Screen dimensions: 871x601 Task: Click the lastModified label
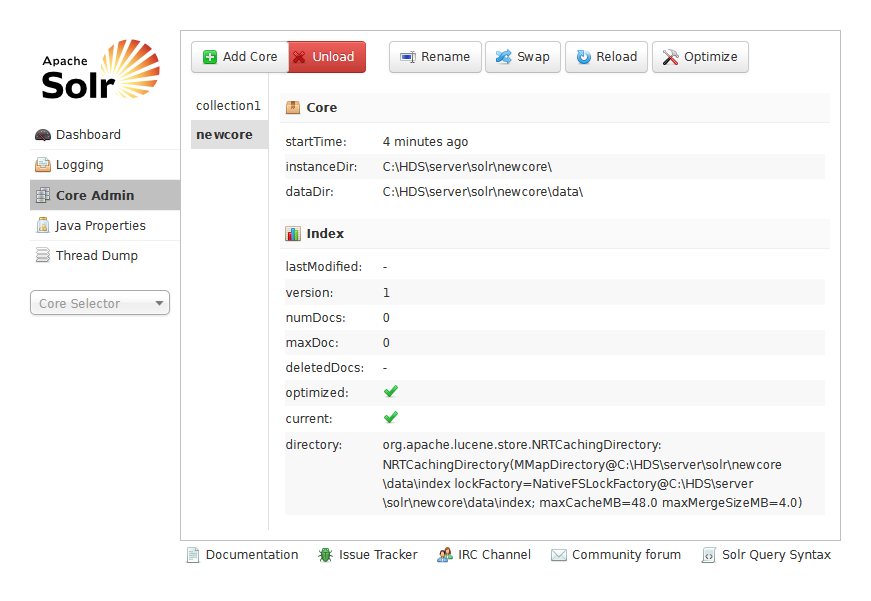click(x=324, y=267)
